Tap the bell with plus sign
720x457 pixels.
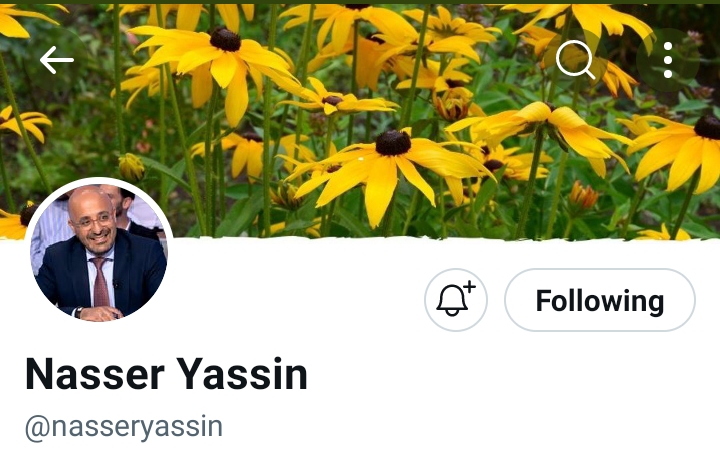(456, 300)
